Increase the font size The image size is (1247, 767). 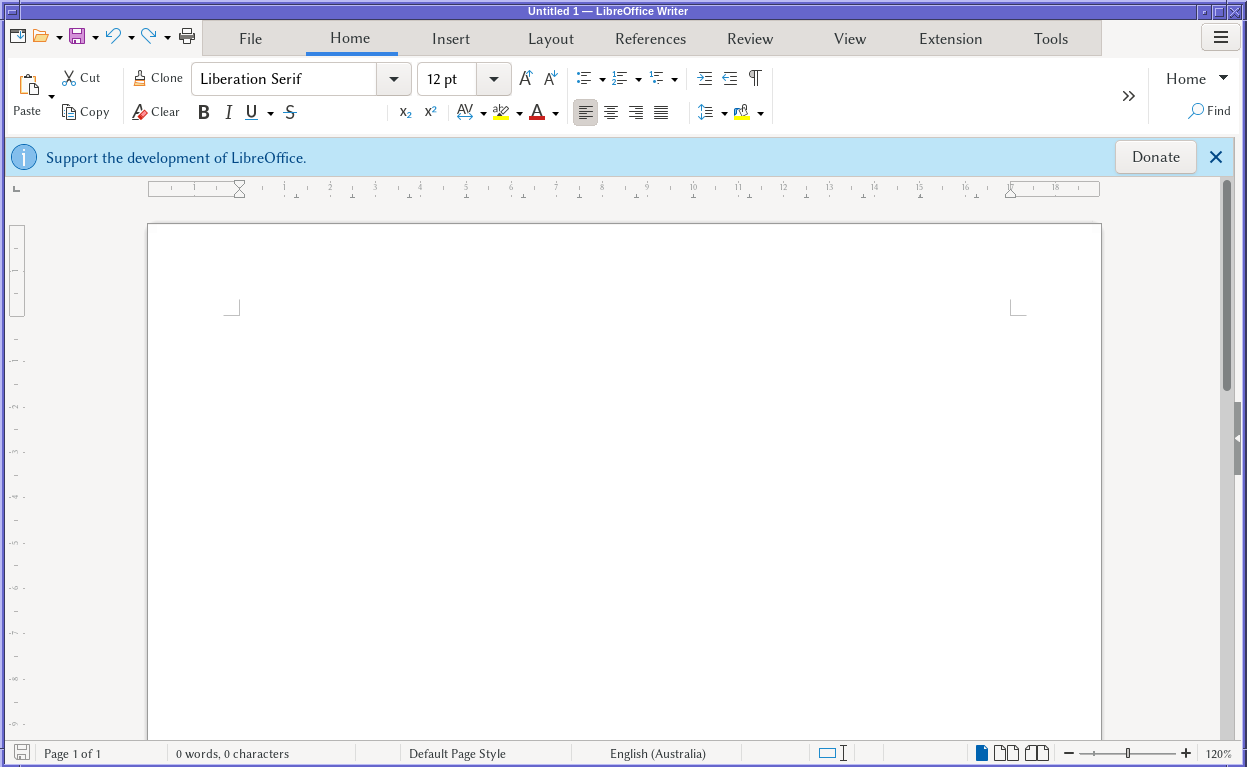click(x=526, y=79)
